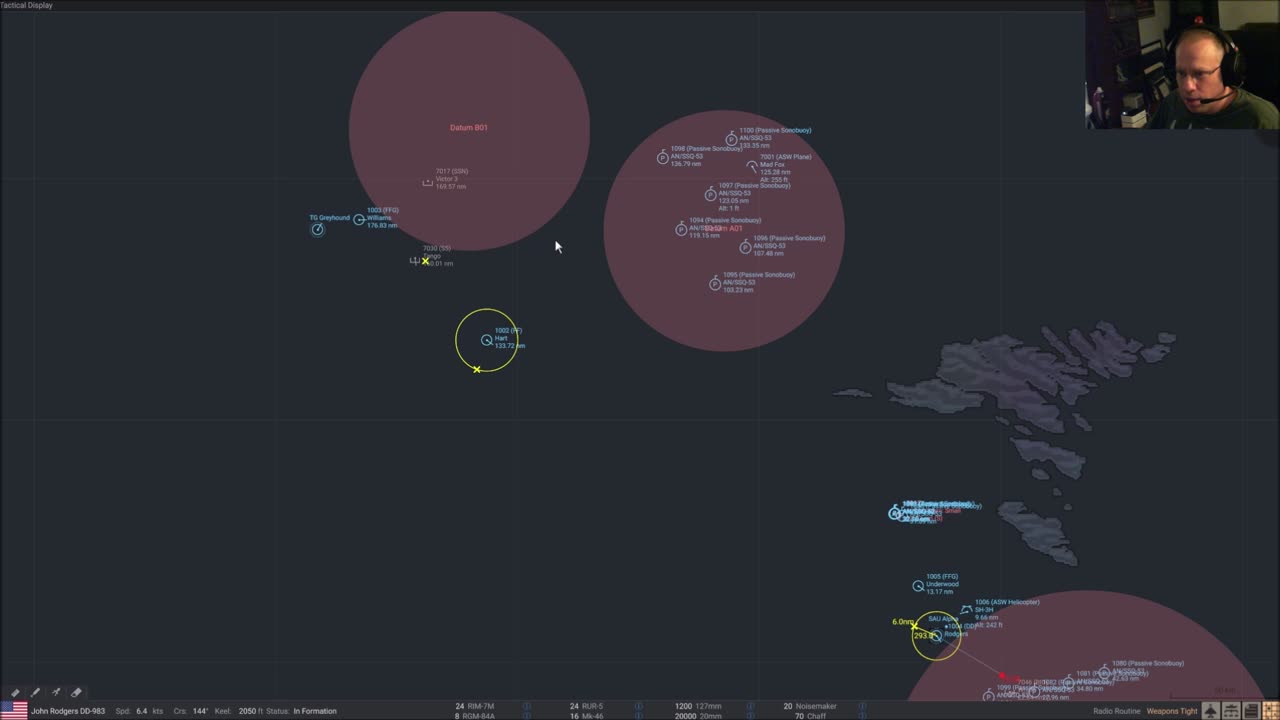Open info icon beside RUR-5 weapon count
This screenshot has height=720, width=1280.
[x=638, y=706]
